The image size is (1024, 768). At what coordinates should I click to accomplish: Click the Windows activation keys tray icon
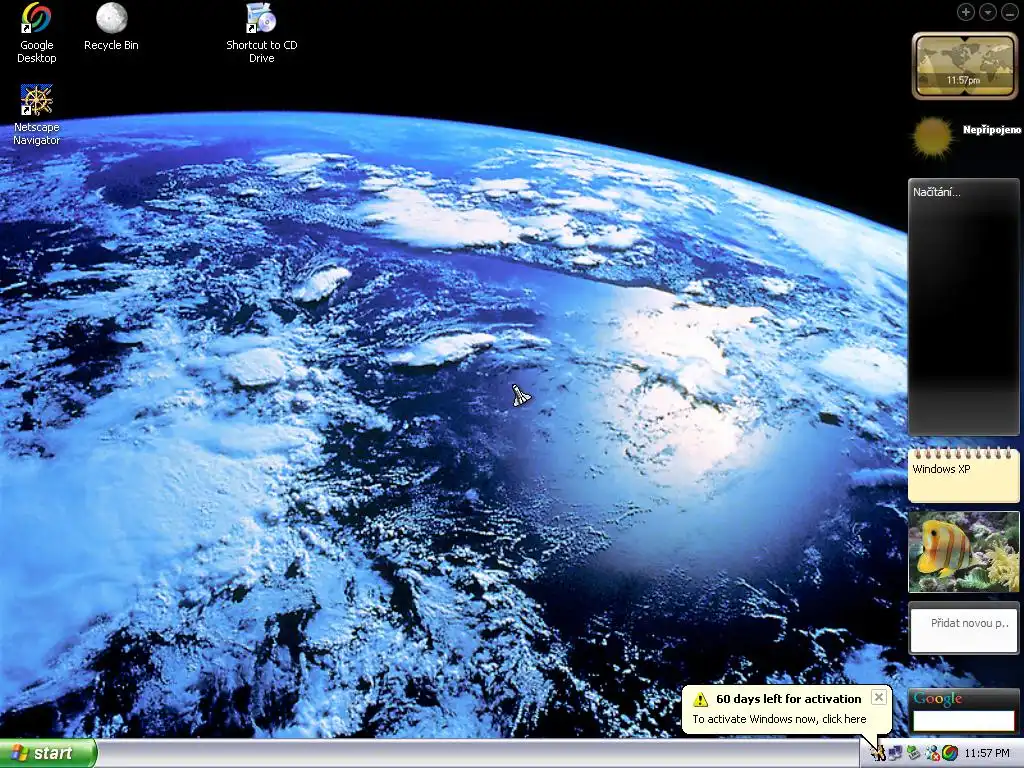pos(878,754)
